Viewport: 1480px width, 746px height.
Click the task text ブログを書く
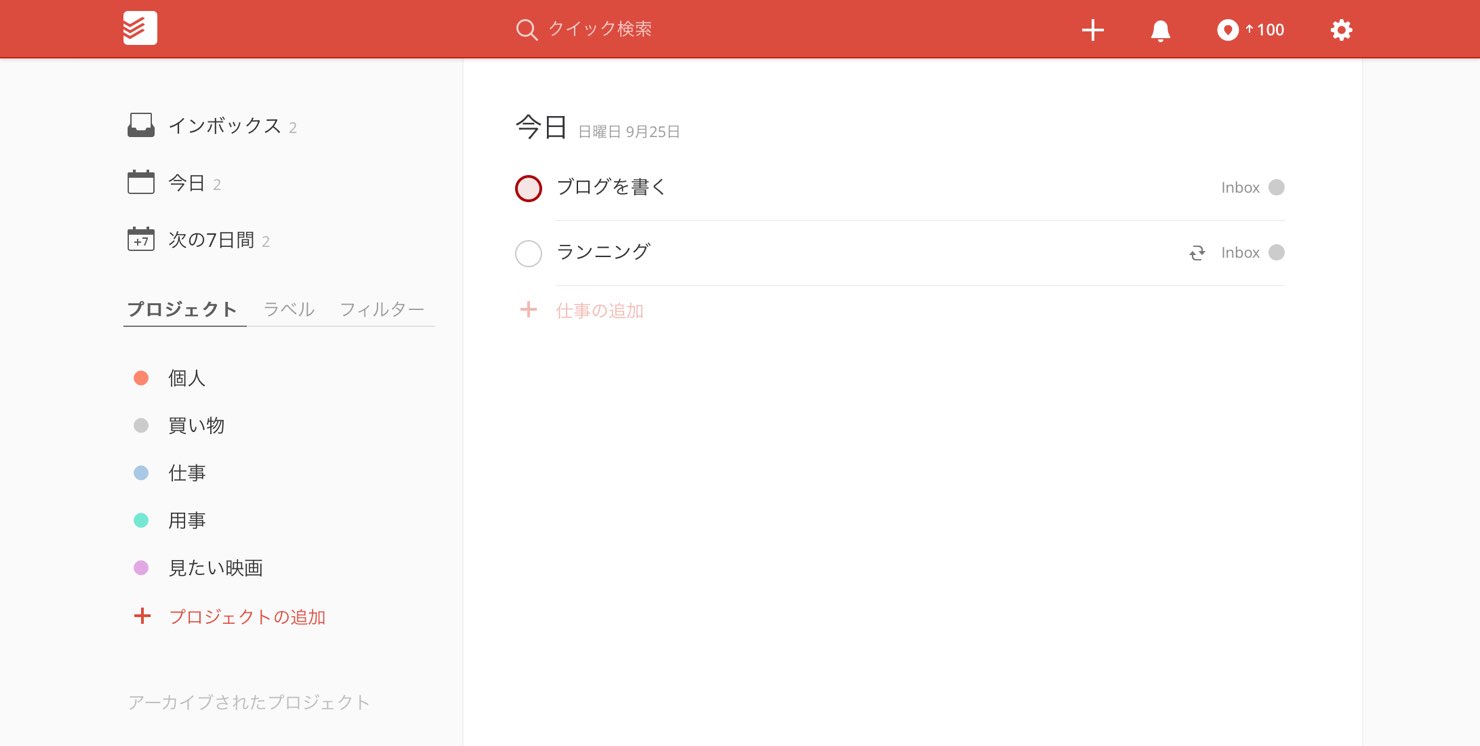[x=611, y=187]
